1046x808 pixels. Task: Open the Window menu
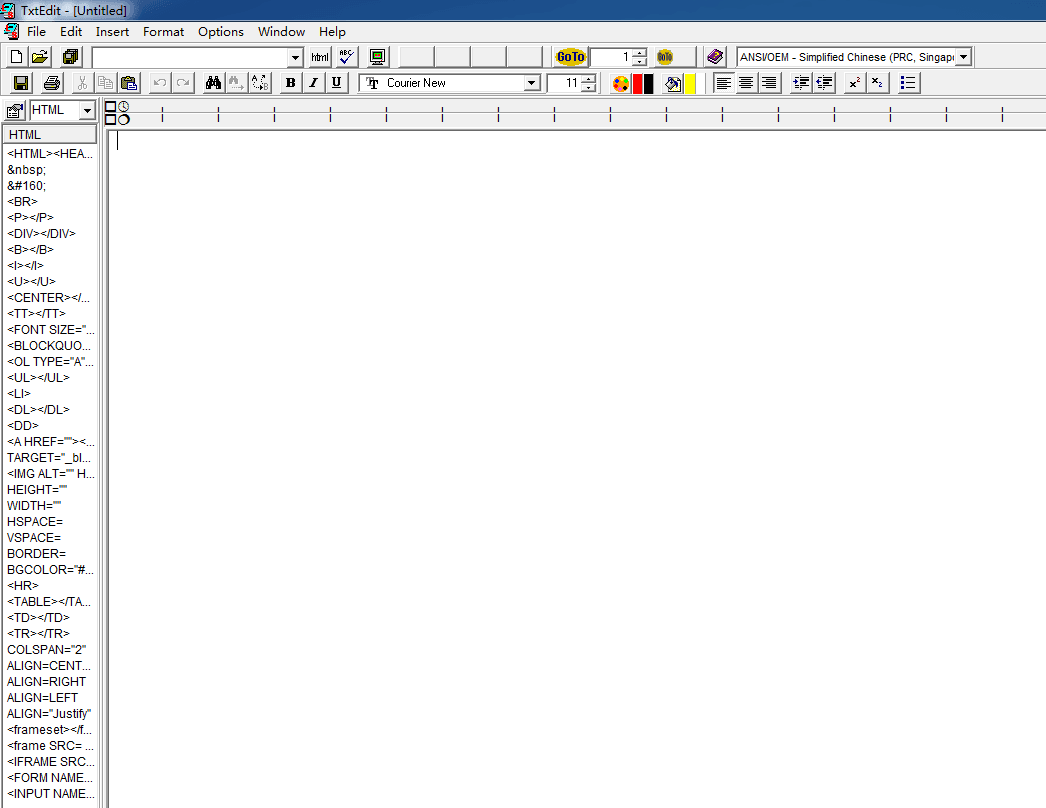[x=282, y=32]
